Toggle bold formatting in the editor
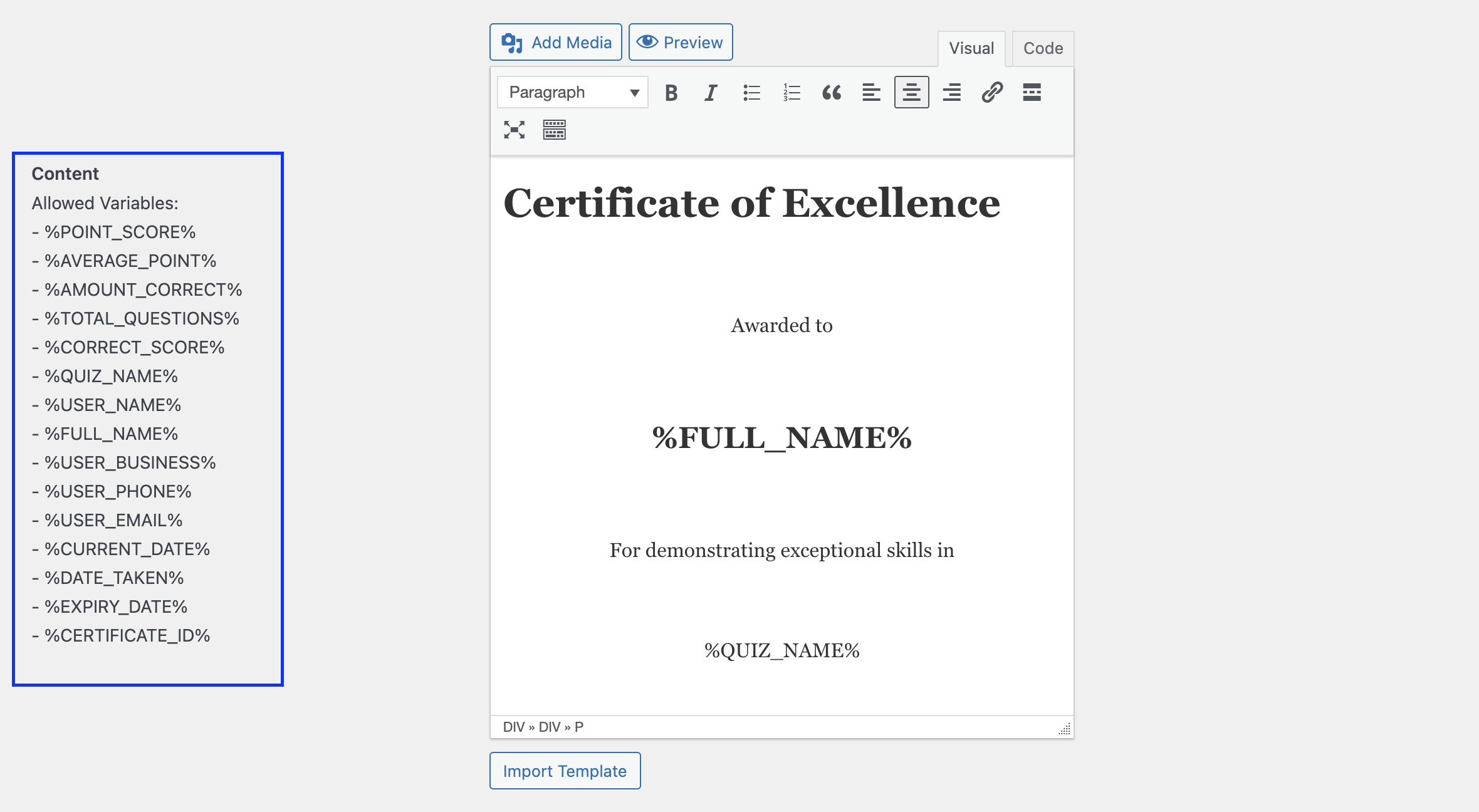The image size is (1479, 812). click(670, 92)
